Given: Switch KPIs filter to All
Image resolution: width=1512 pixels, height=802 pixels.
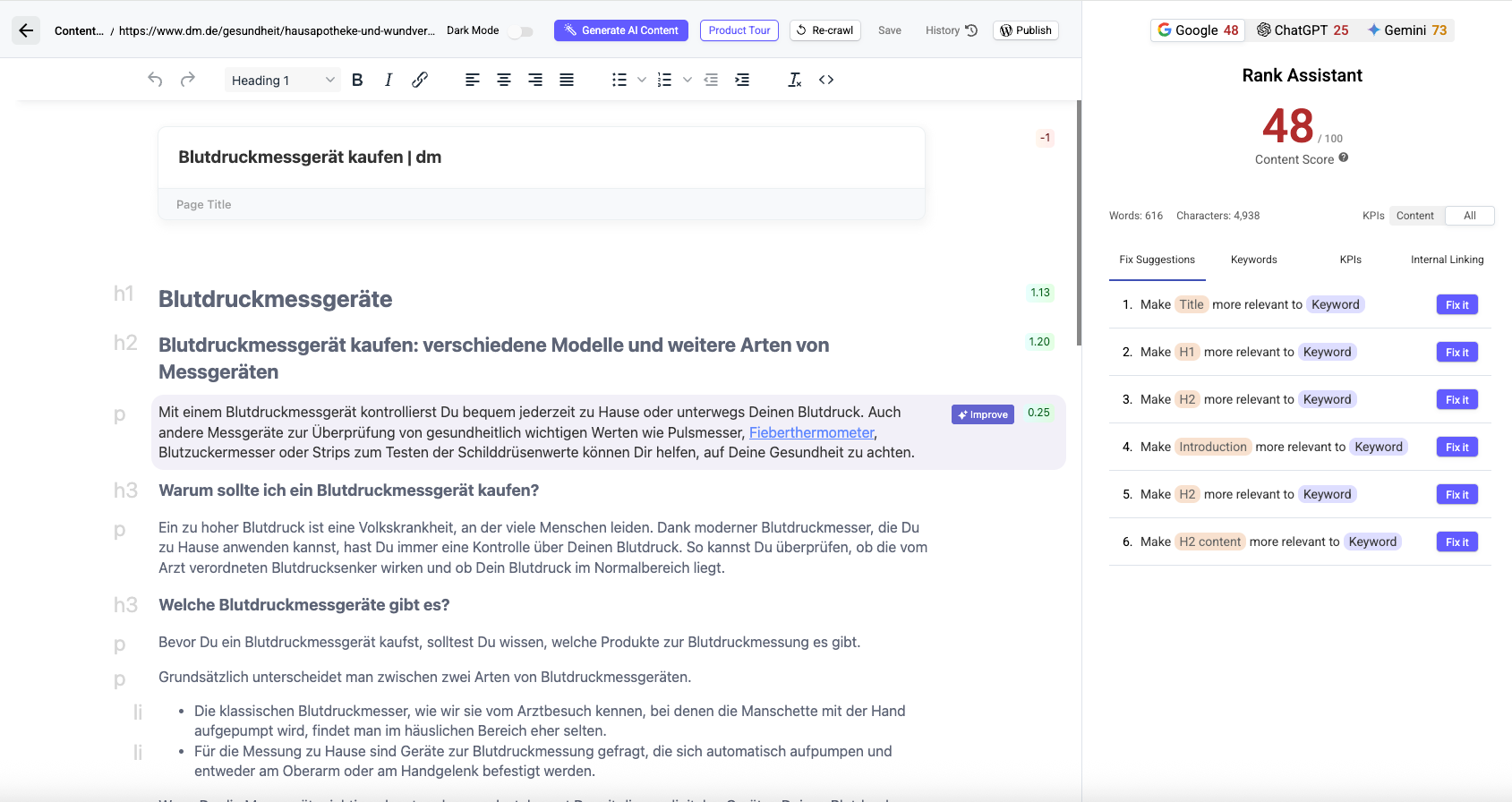Looking at the screenshot, I should point(1469,216).
